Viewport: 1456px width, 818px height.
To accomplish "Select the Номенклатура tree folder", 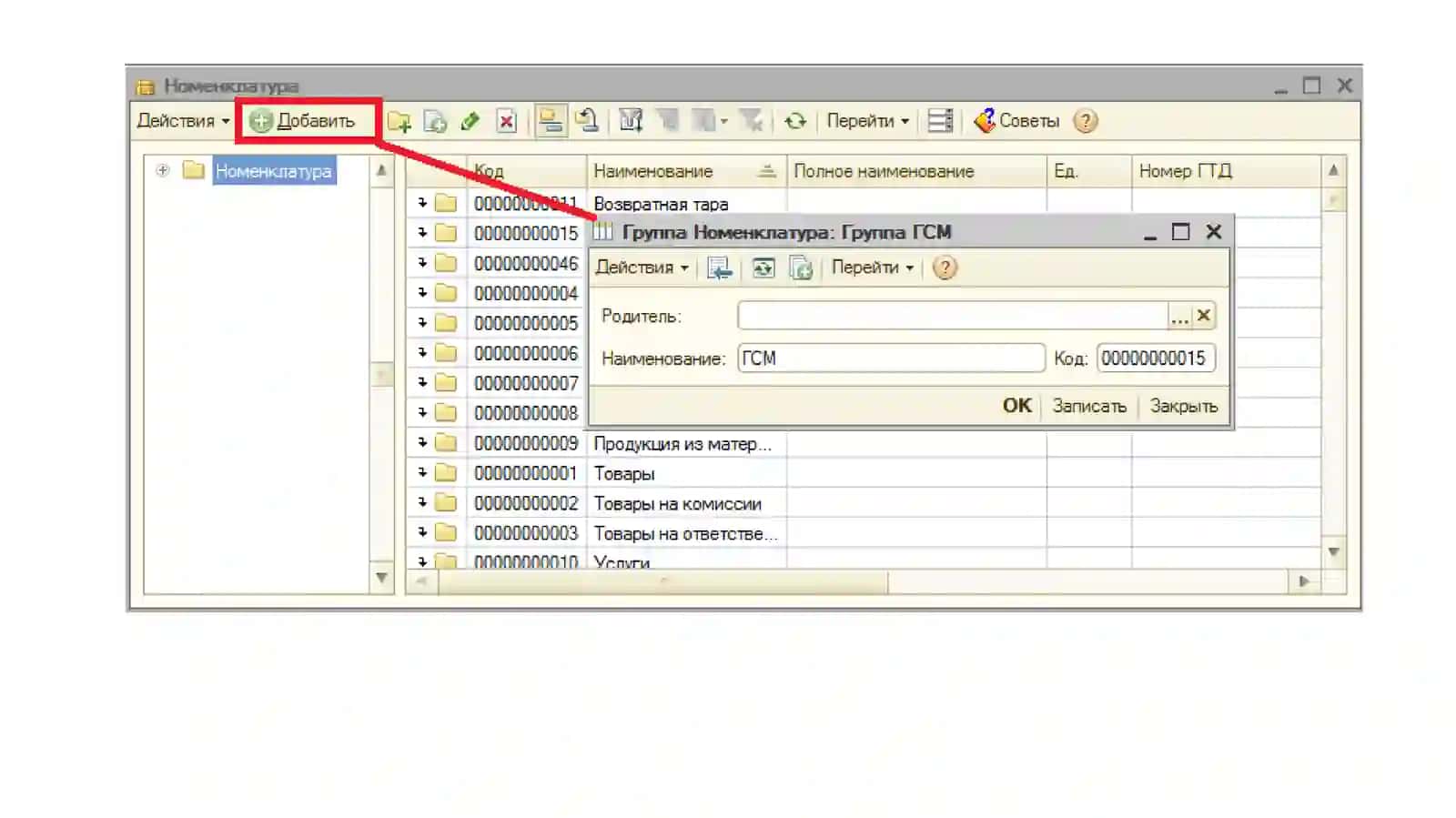I will 274,171.
